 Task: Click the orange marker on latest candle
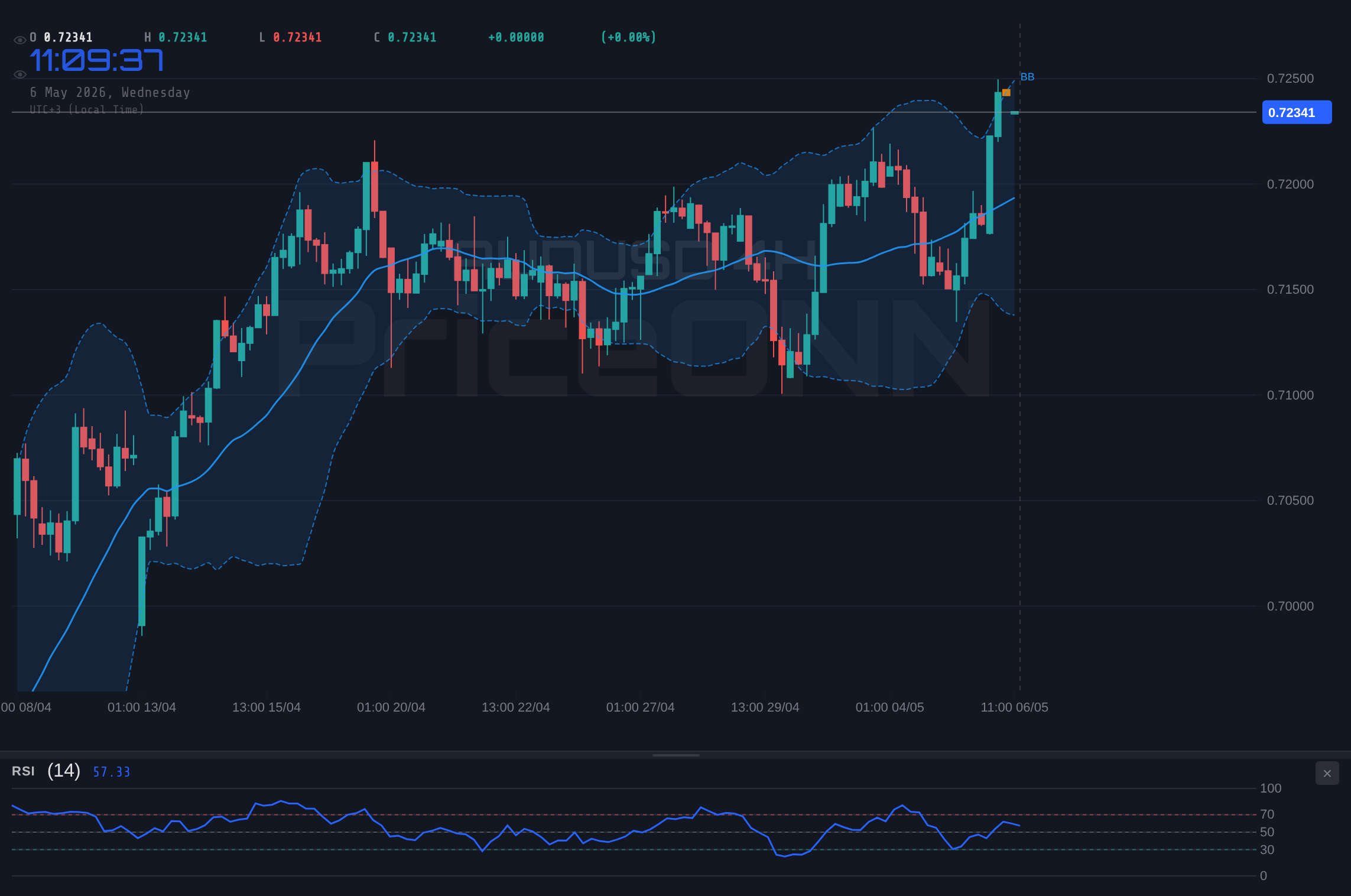pos(1006,92)
